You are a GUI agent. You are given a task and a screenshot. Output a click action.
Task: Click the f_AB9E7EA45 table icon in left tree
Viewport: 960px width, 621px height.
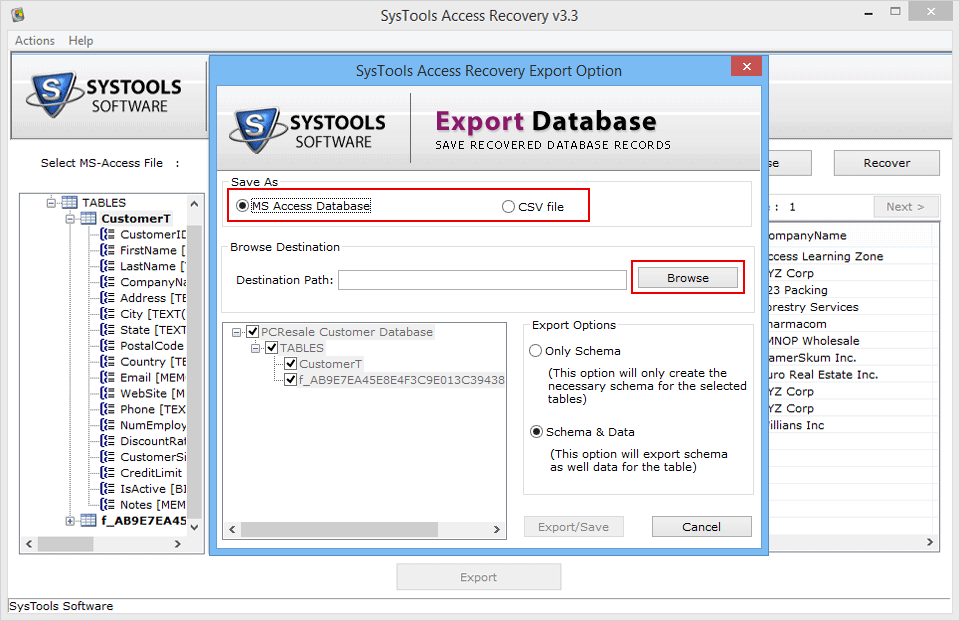pyautogui.click(x=89, y=521)
